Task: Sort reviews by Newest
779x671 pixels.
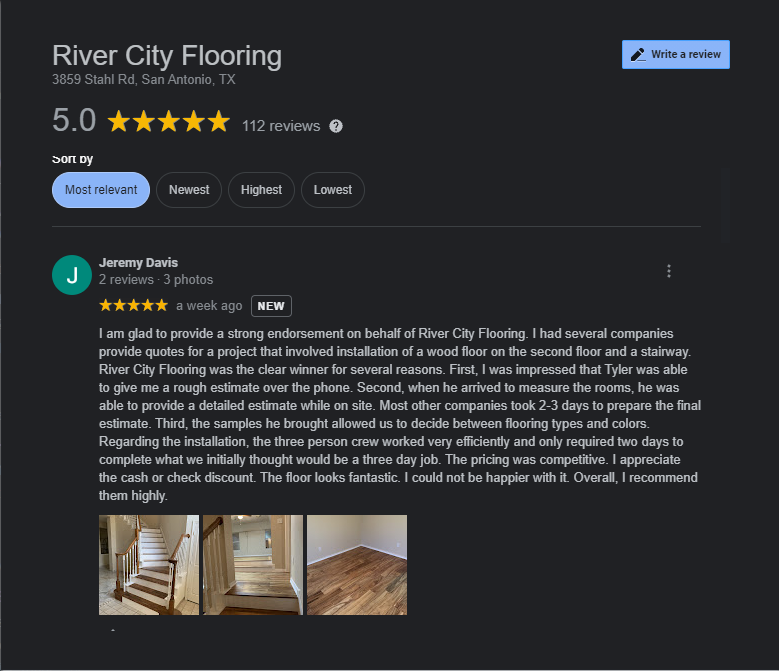Action: 189,190
